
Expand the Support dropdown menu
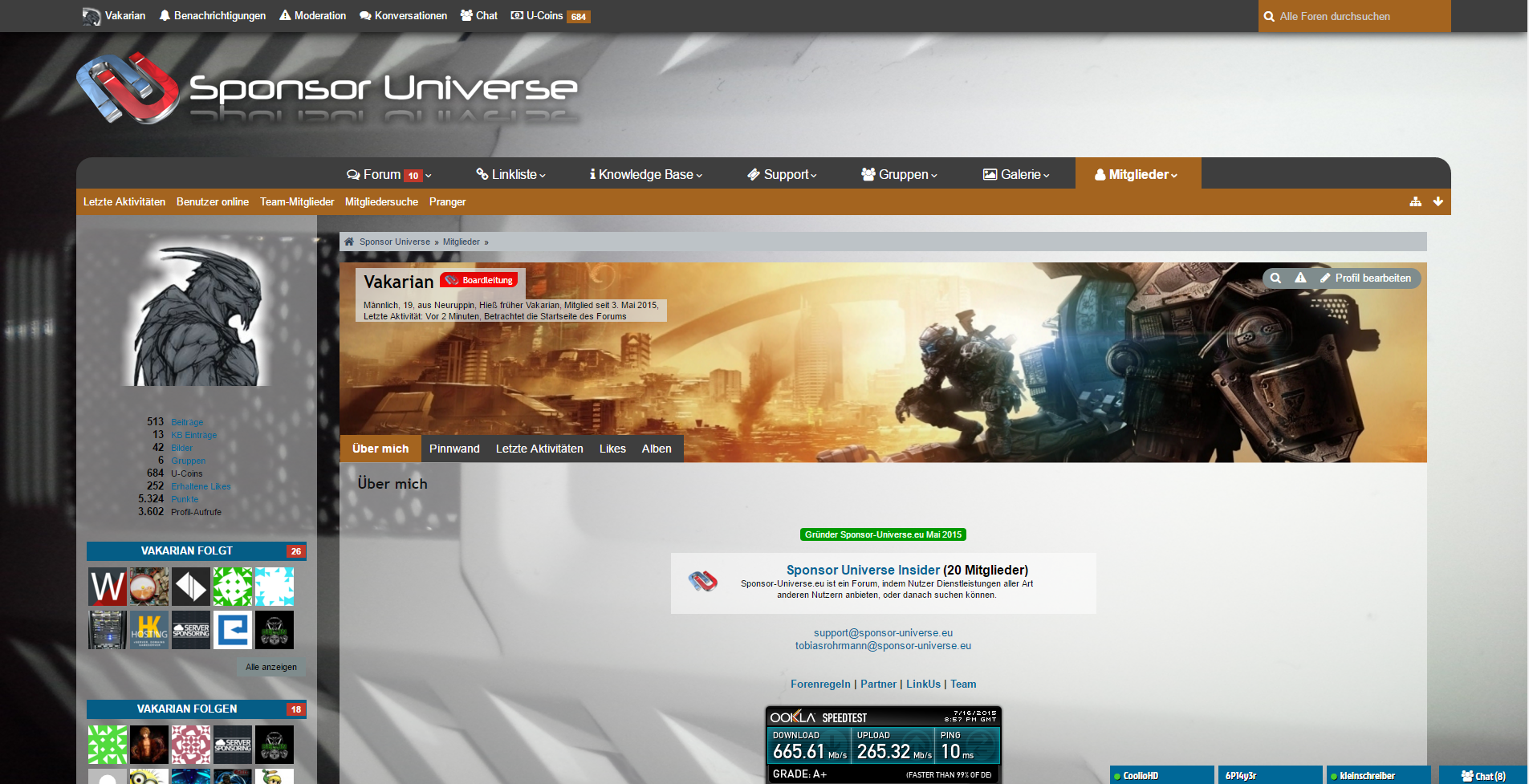click(x=781, y=175)
